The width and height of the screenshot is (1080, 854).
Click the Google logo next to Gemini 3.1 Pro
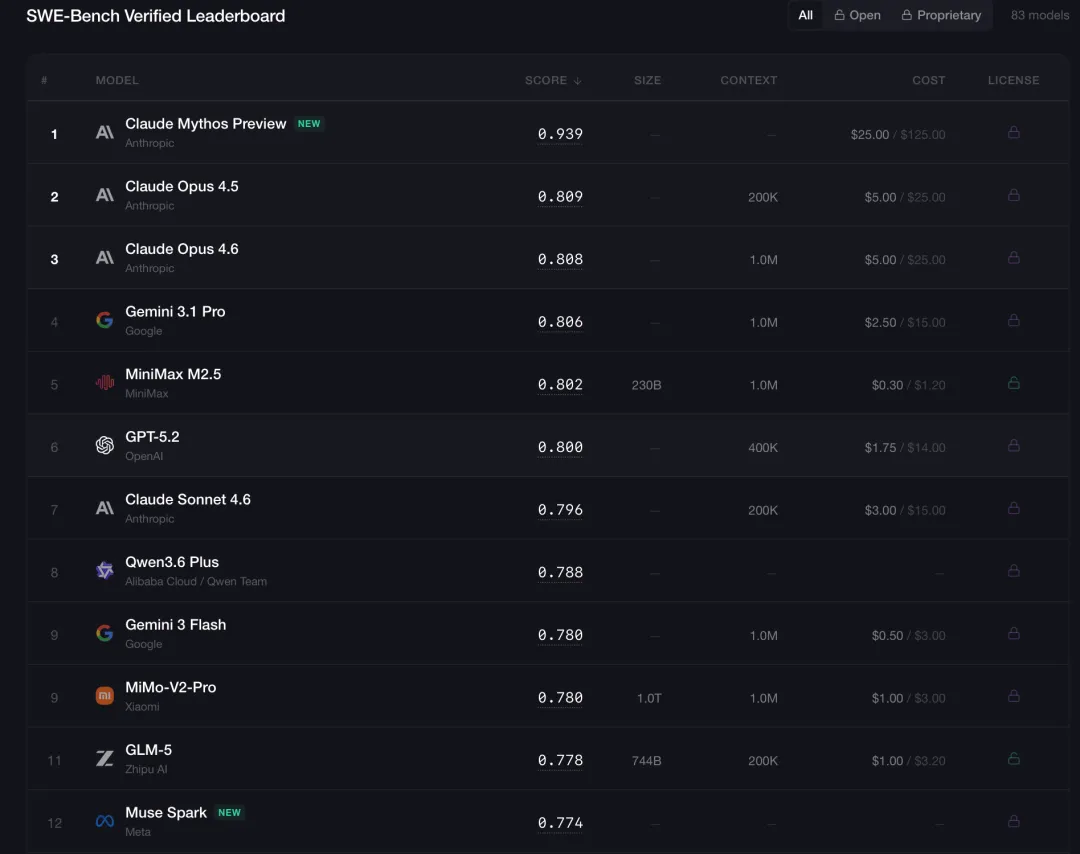click(x=104, y=321)
